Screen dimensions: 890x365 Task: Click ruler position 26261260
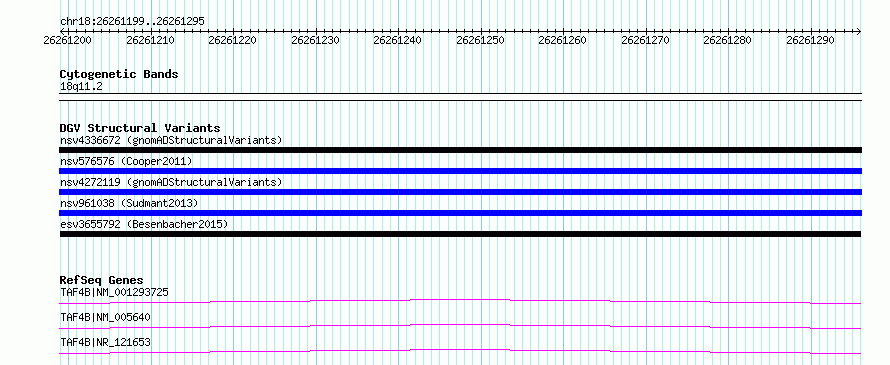coord(562,41)
